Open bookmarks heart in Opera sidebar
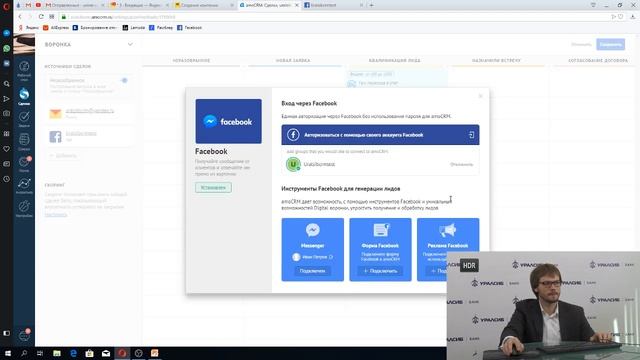 click(x=7, y=149)
